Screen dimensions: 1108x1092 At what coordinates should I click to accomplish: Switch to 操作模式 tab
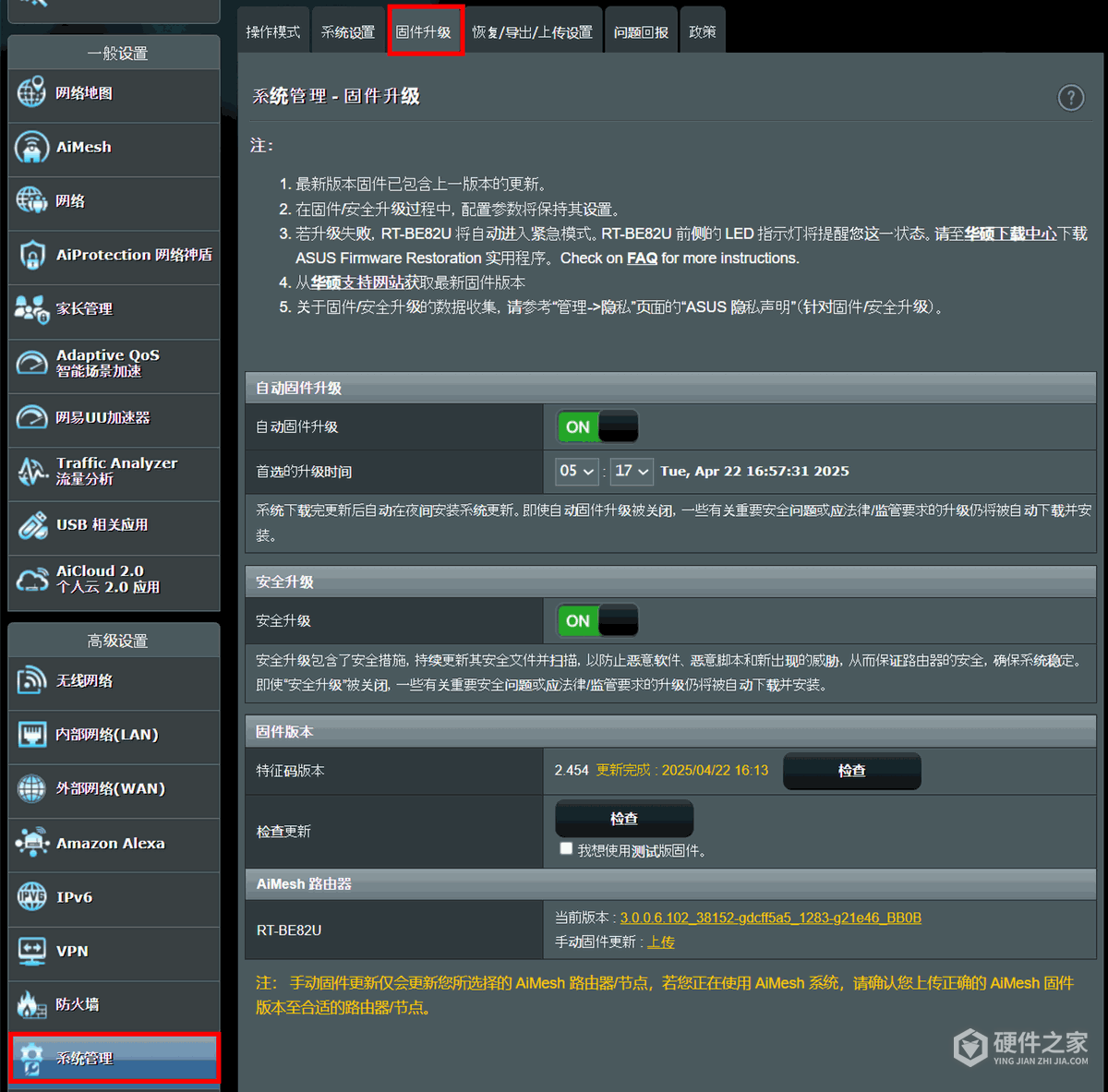(x=273, y=31)
